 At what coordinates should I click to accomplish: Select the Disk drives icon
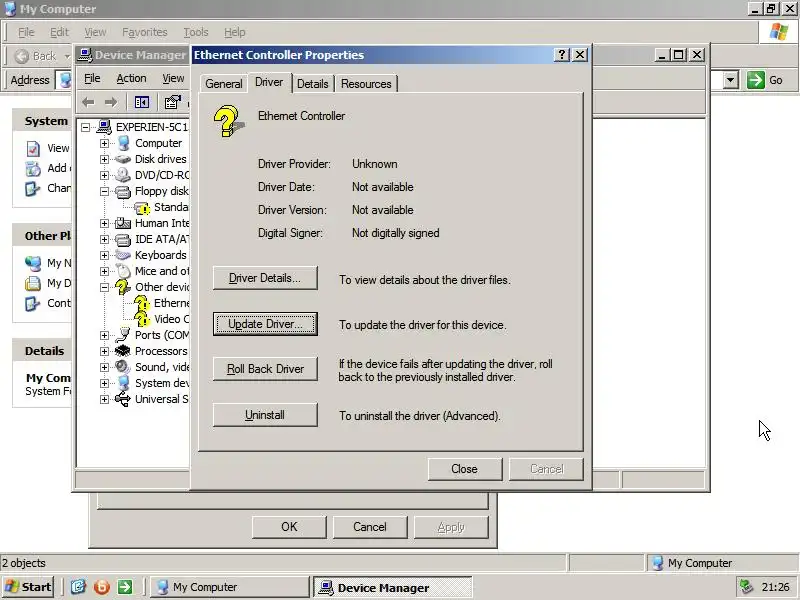pyautogui.click(x=123, y=159)
